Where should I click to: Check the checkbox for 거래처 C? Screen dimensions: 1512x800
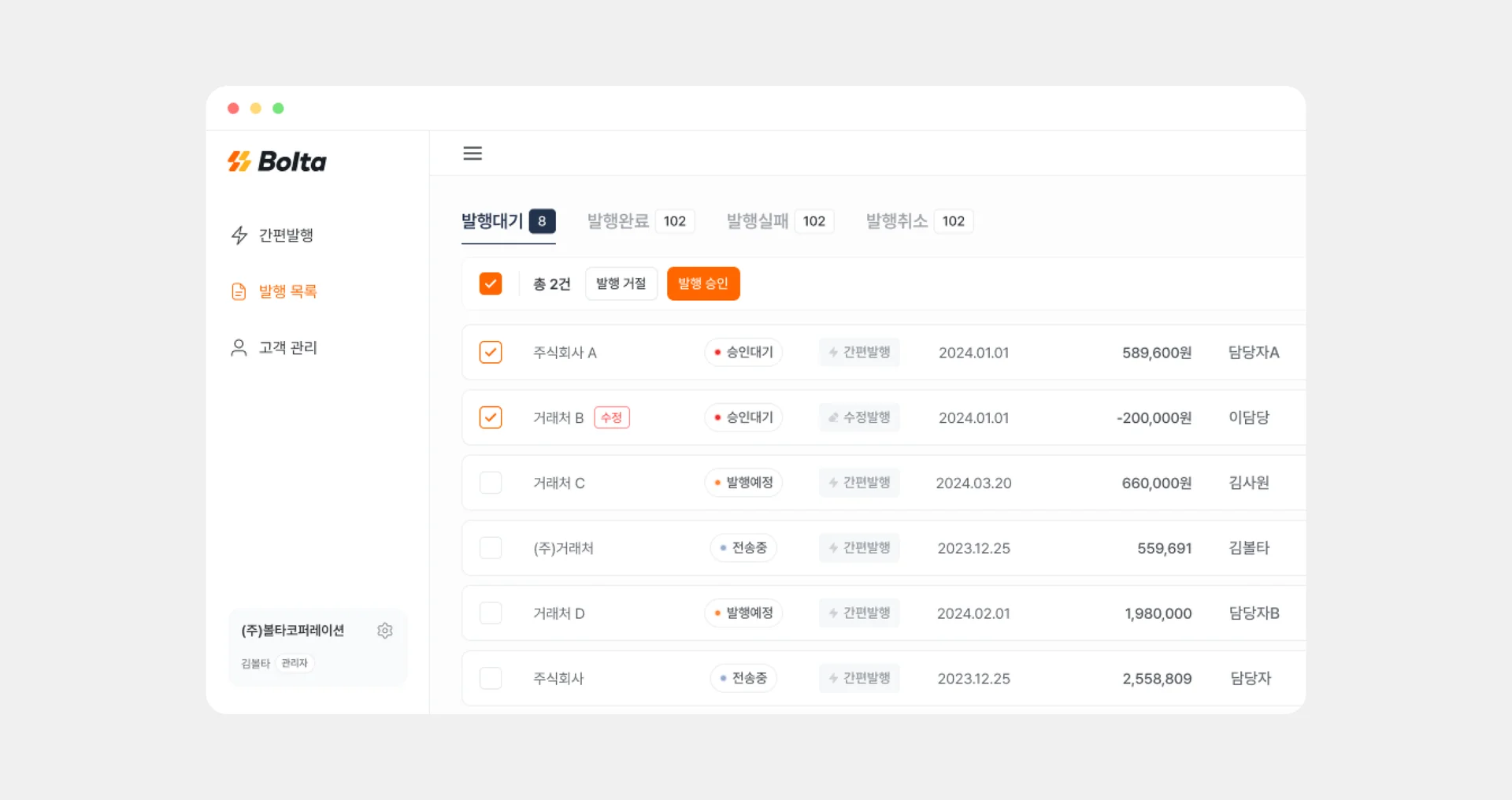(491, 483)
